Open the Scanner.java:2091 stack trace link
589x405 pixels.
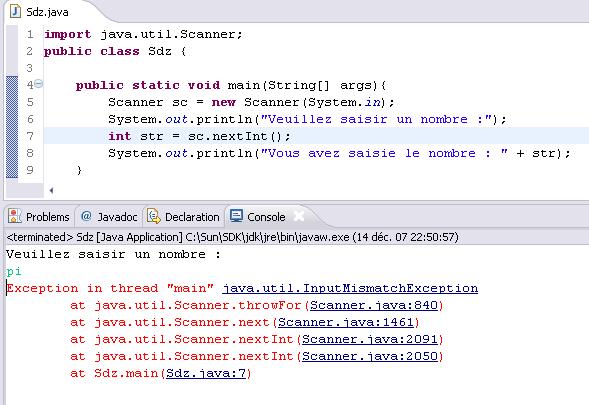(x=370, y=339)
